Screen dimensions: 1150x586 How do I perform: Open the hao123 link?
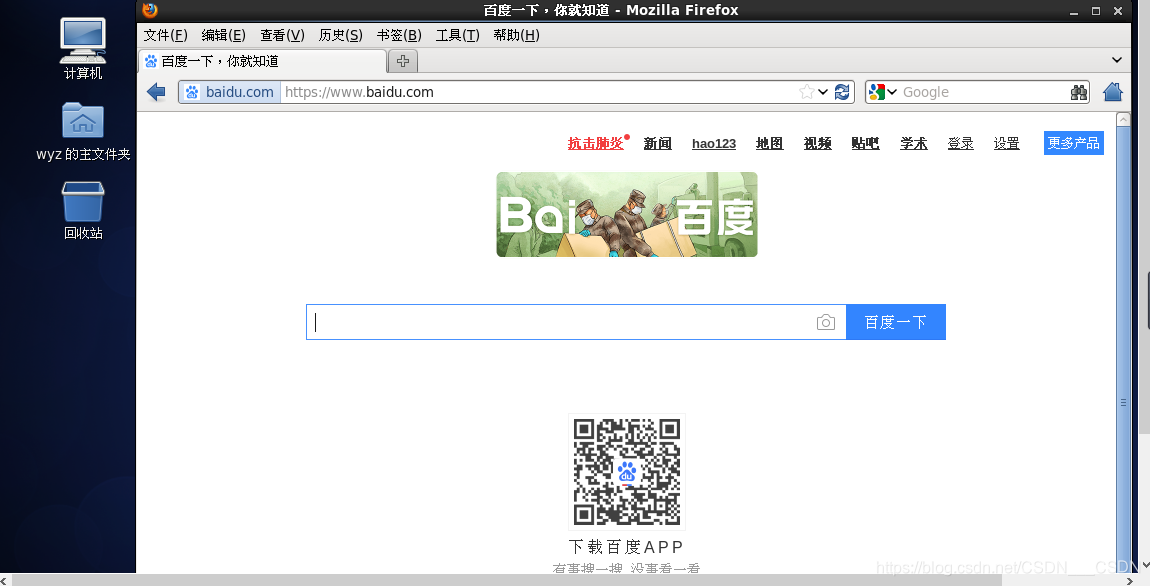714,144
